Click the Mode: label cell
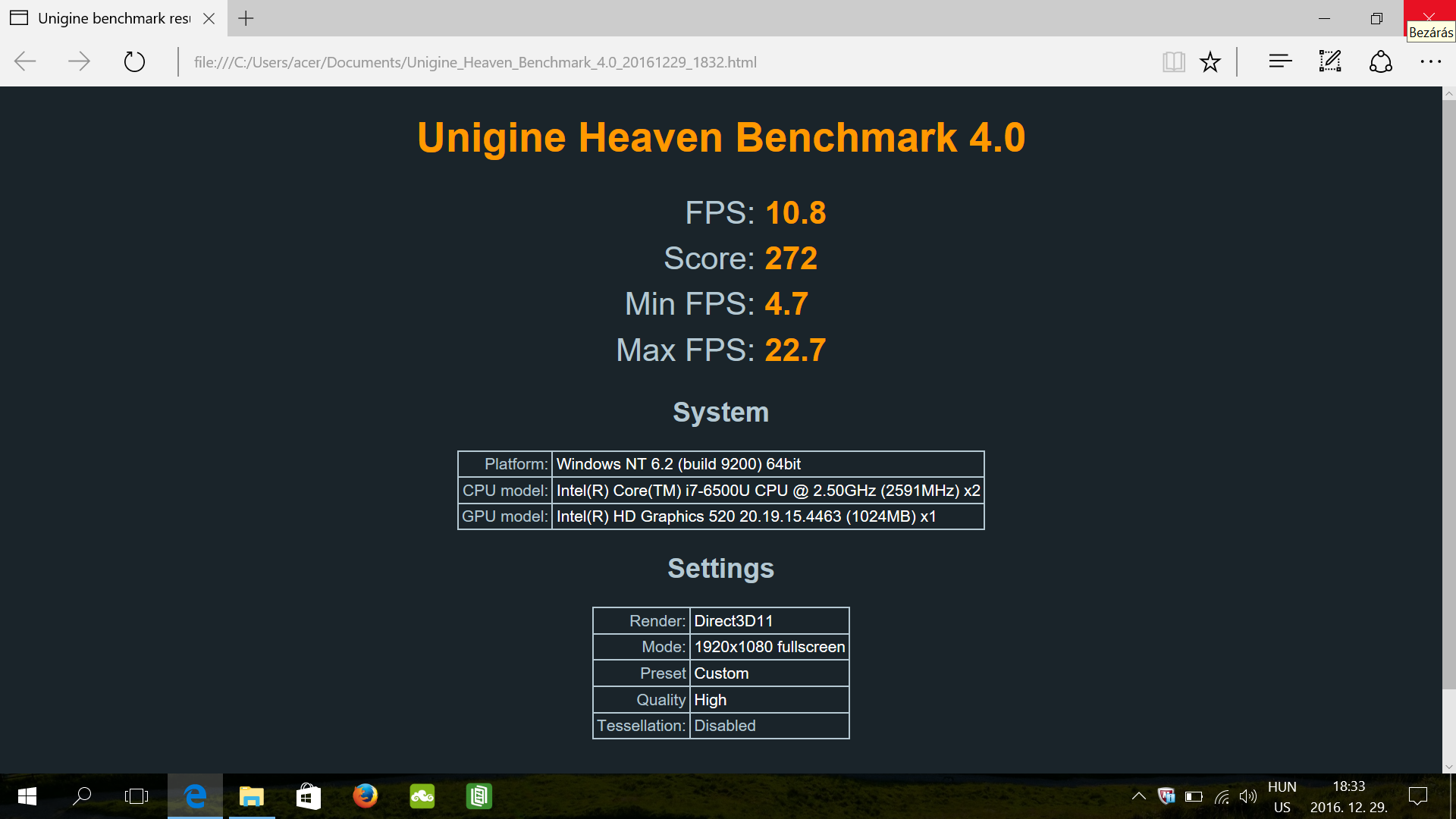Image resolution: width=1456 pixels, height=819 pixels. point(642,647)
